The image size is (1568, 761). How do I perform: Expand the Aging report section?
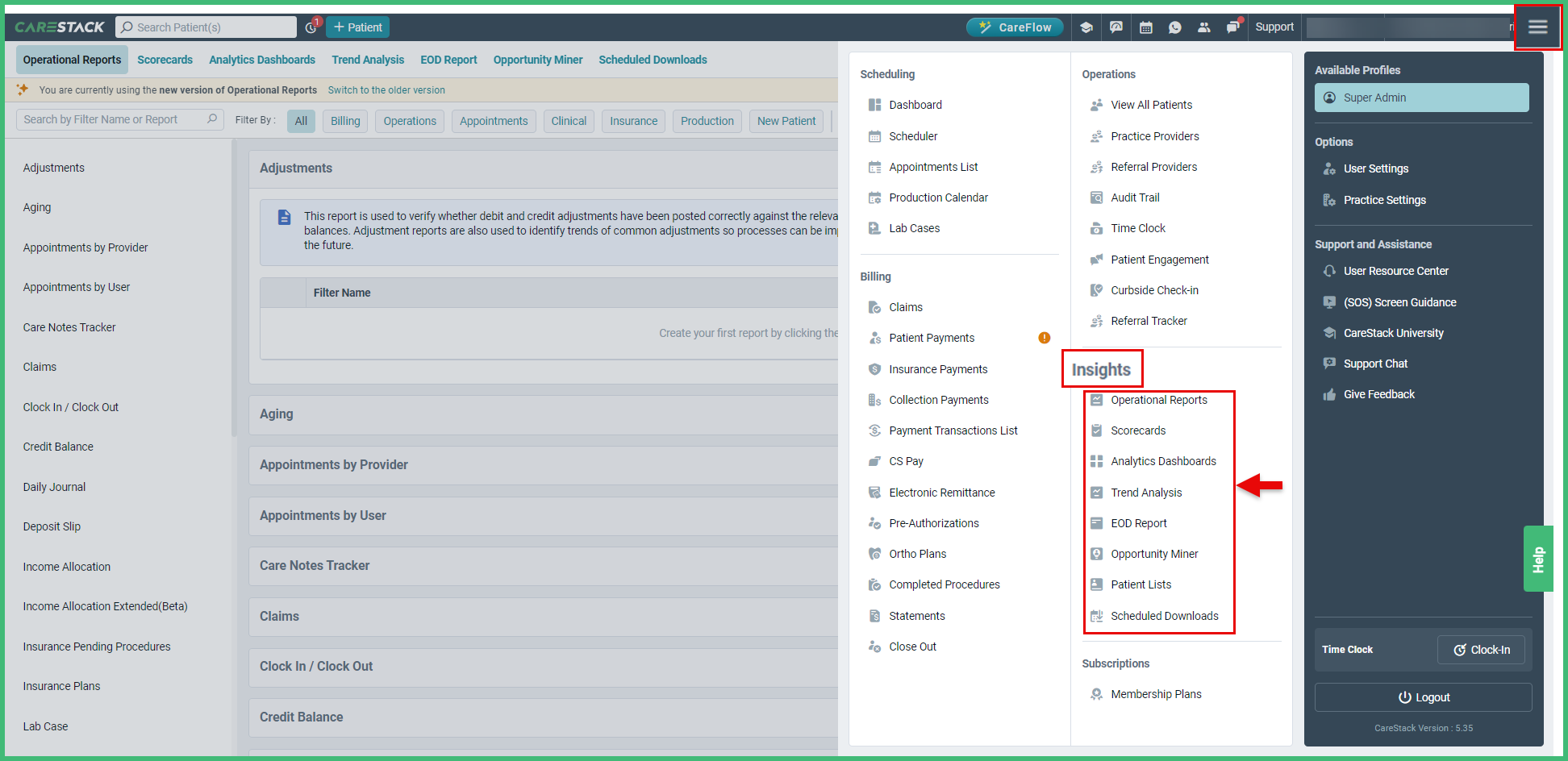point(276,414)
